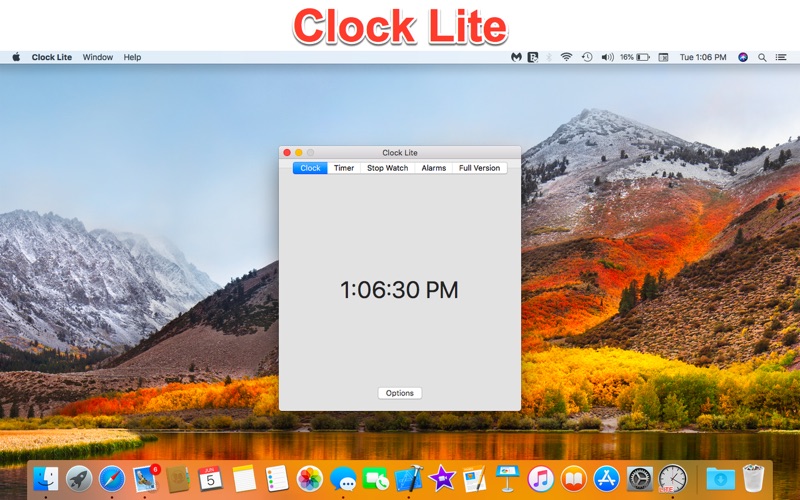Click the Options button
Viewport: 800px width, 500px height.
pyautogui.click(x=399, y=393)
